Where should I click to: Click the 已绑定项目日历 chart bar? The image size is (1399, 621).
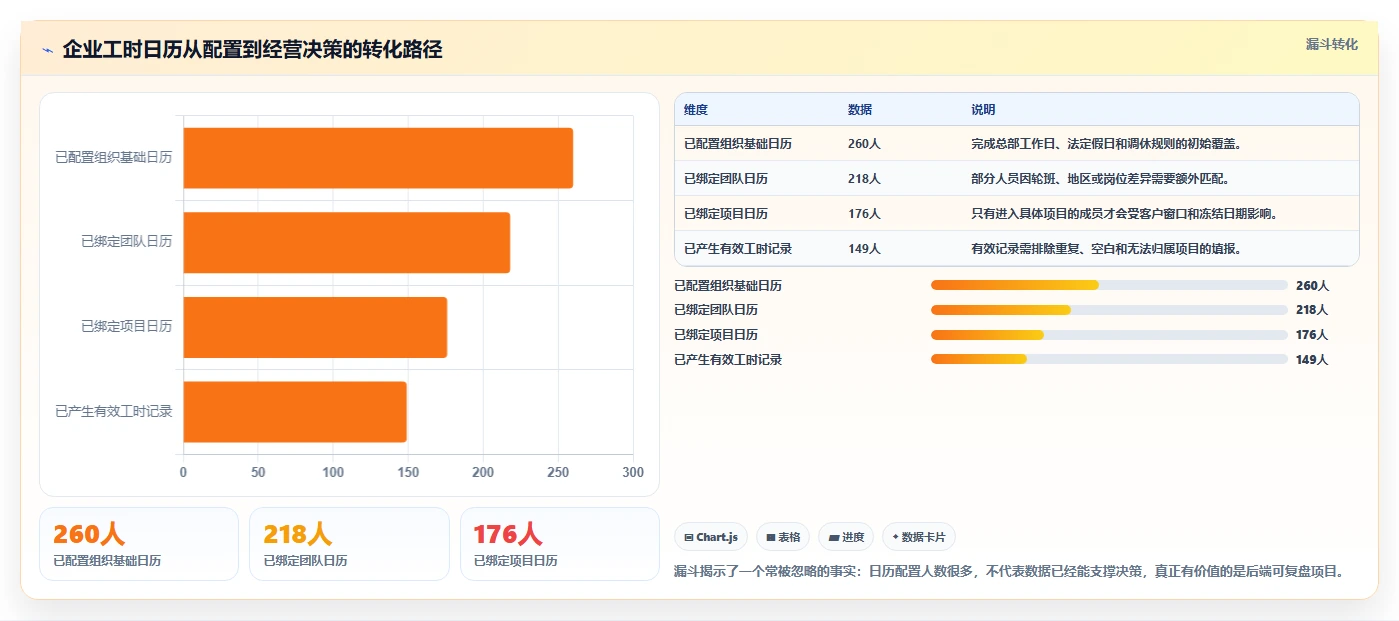click(315, 327)
